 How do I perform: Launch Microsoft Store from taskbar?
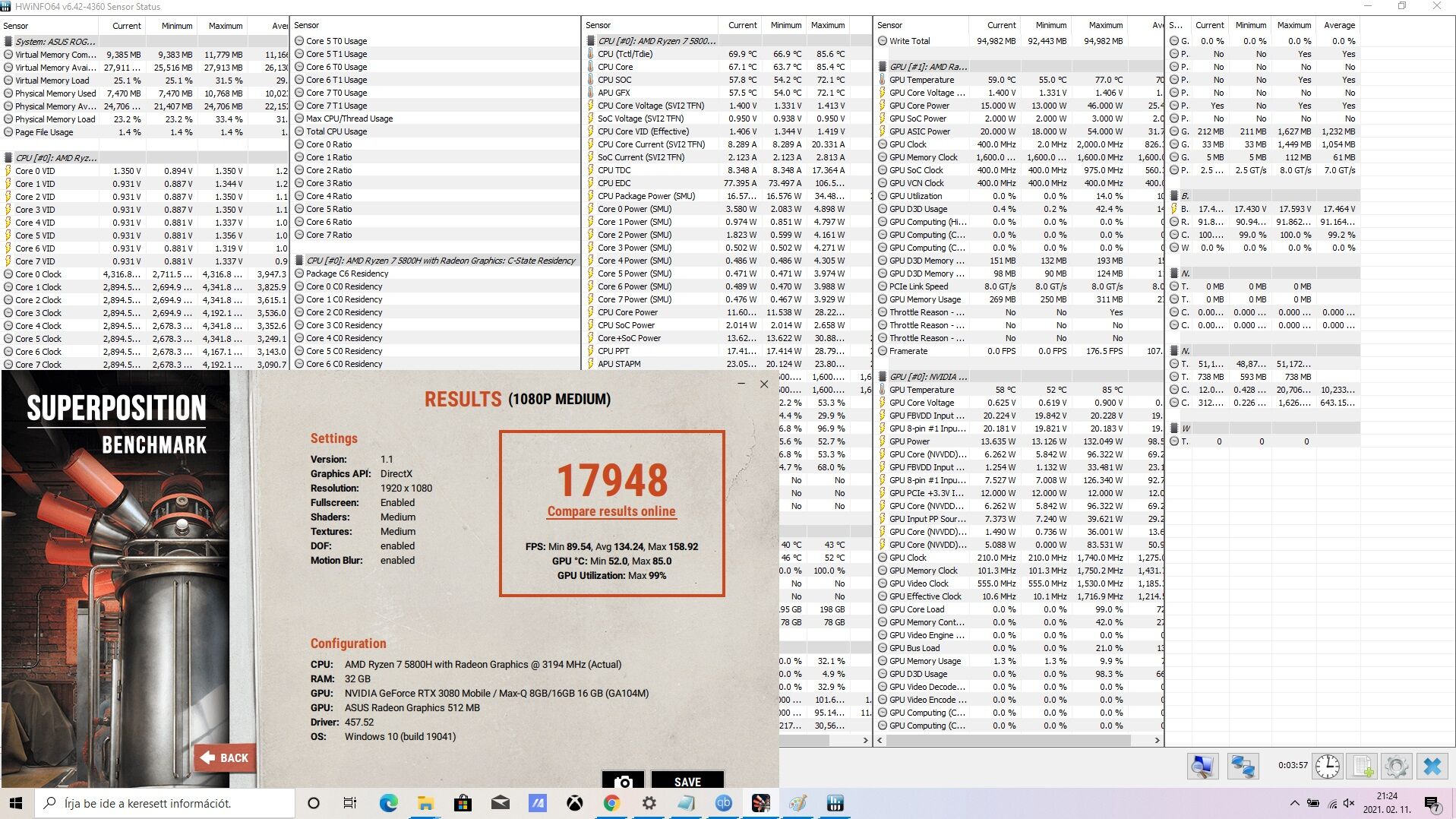click(463, 803)
